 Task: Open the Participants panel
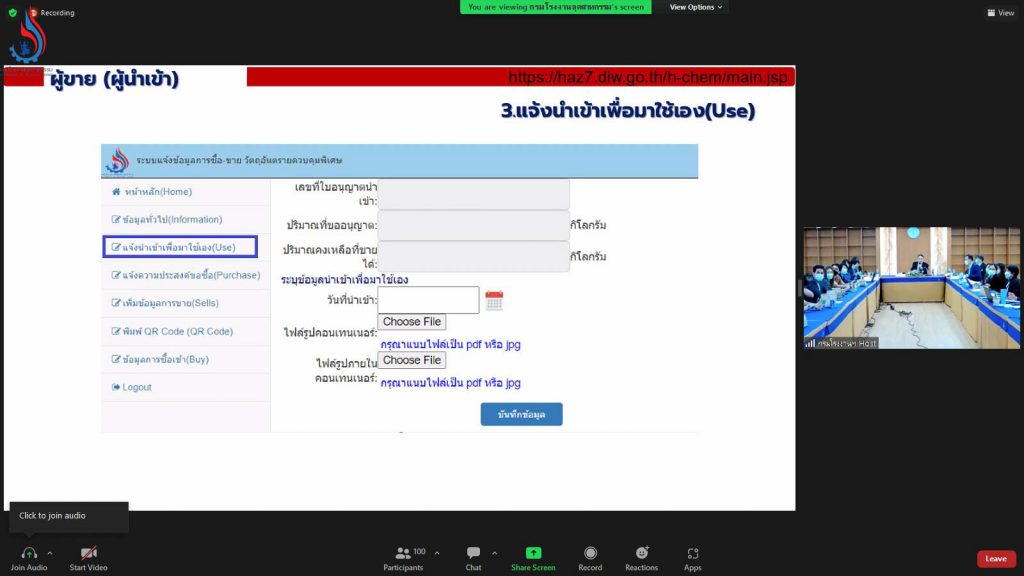click(x=403, y=553)
